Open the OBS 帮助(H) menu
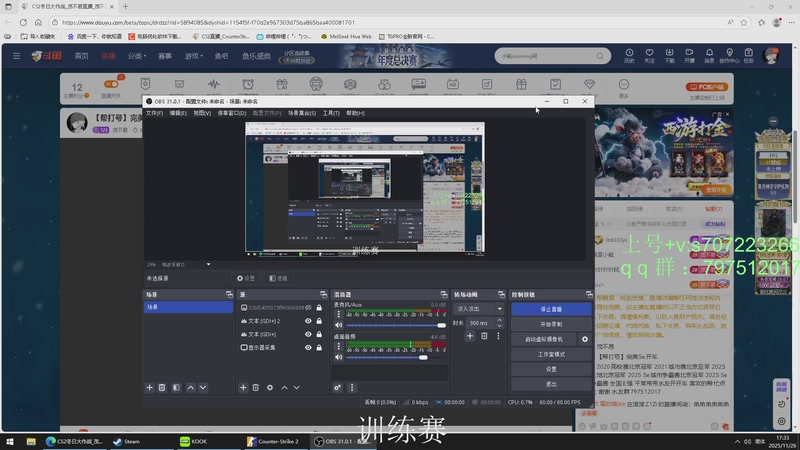Viewport: 800px width, 450px height. pyautogui.click(x=355, y=113)
